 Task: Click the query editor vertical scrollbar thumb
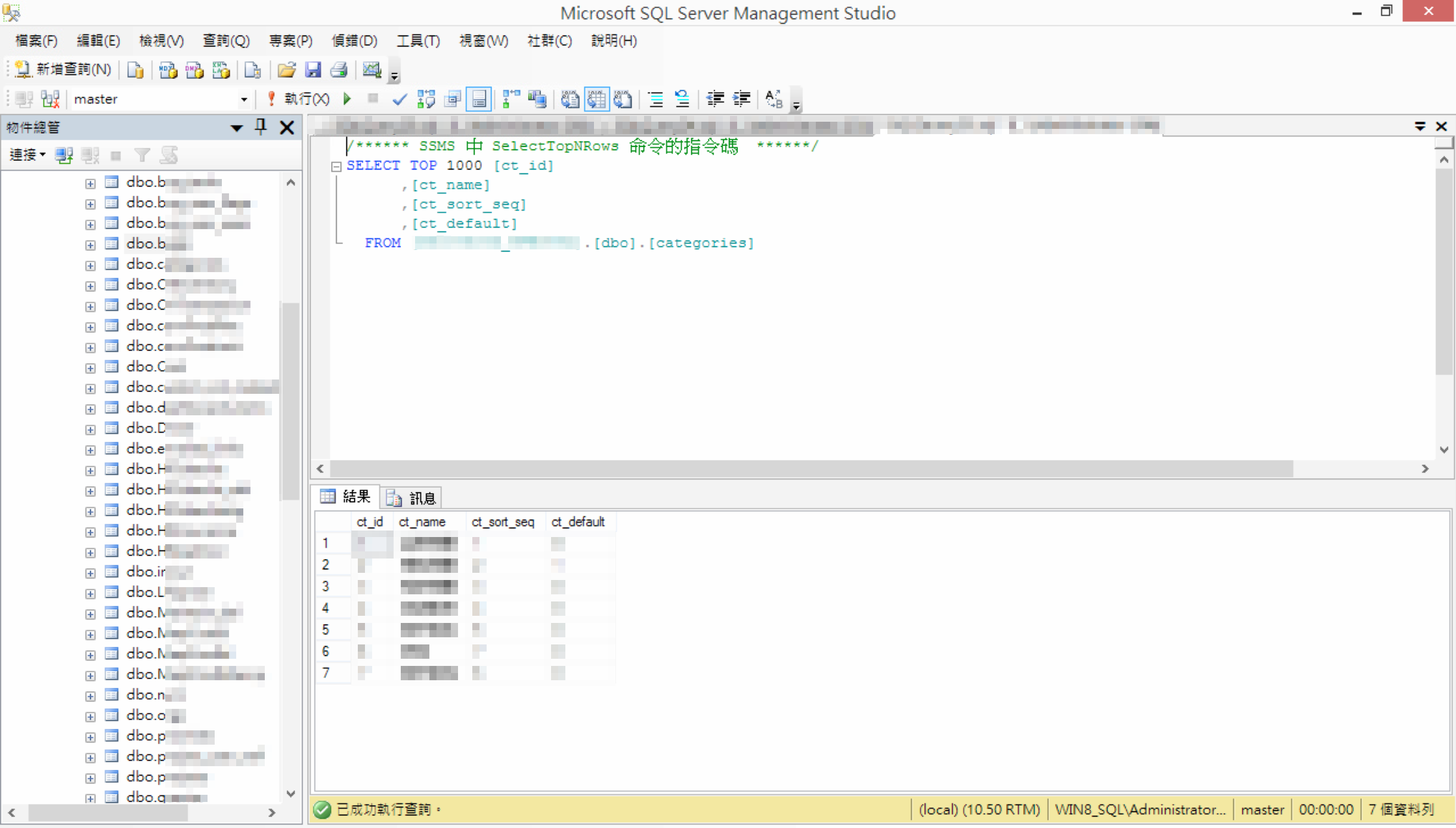pyautogui.click(x=1444, y=272)
